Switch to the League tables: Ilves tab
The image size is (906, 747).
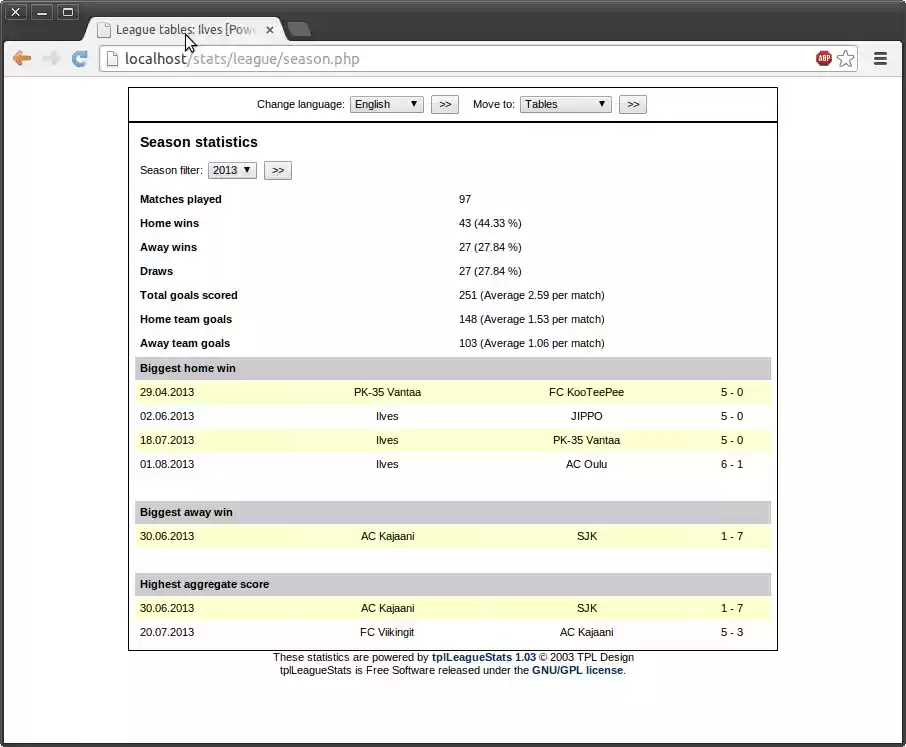click(180, 30)
